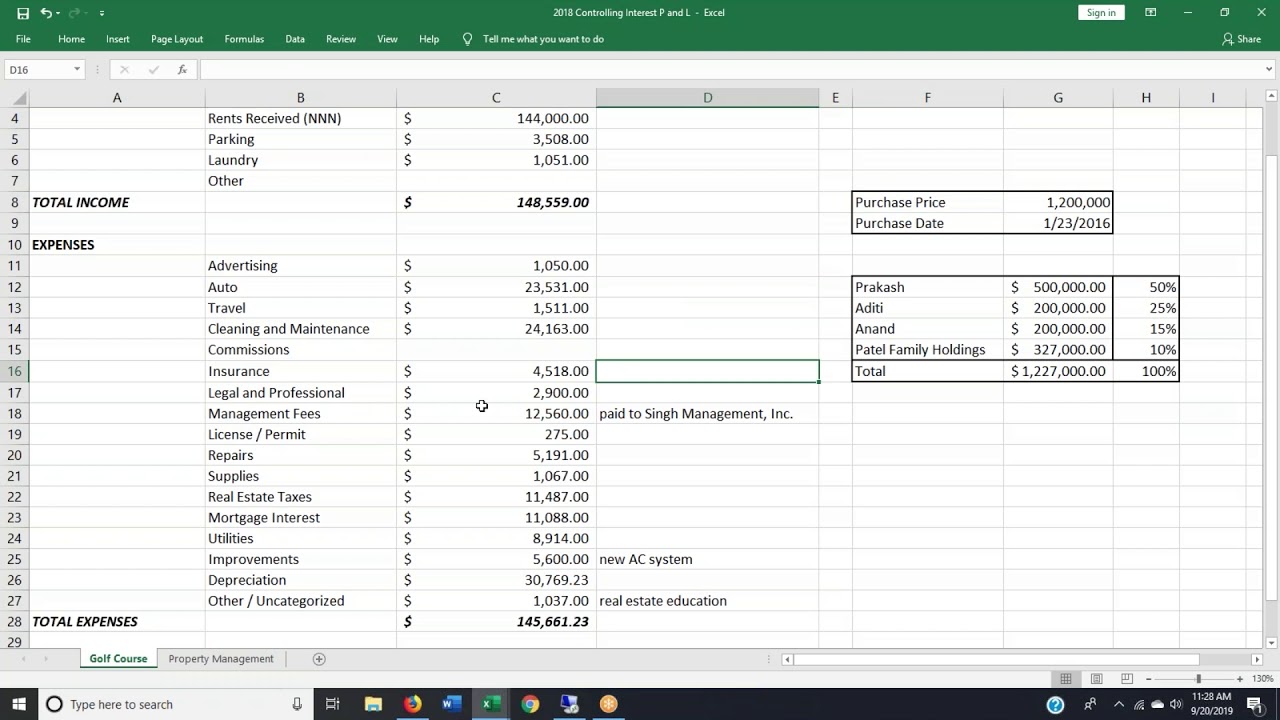Select the cell 'paid to Singh Management, Inc.'
The width and height of the screenshot is (1280, 720).
click(x=707, y=413)
